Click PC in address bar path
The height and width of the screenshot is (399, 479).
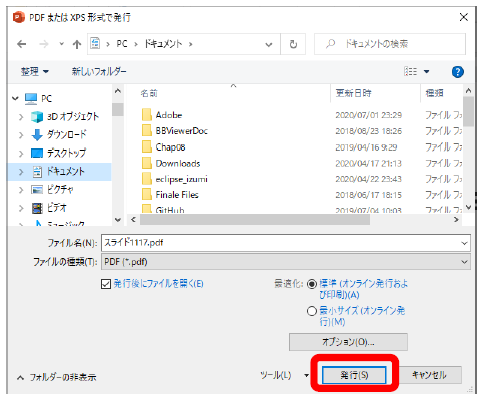122,44
